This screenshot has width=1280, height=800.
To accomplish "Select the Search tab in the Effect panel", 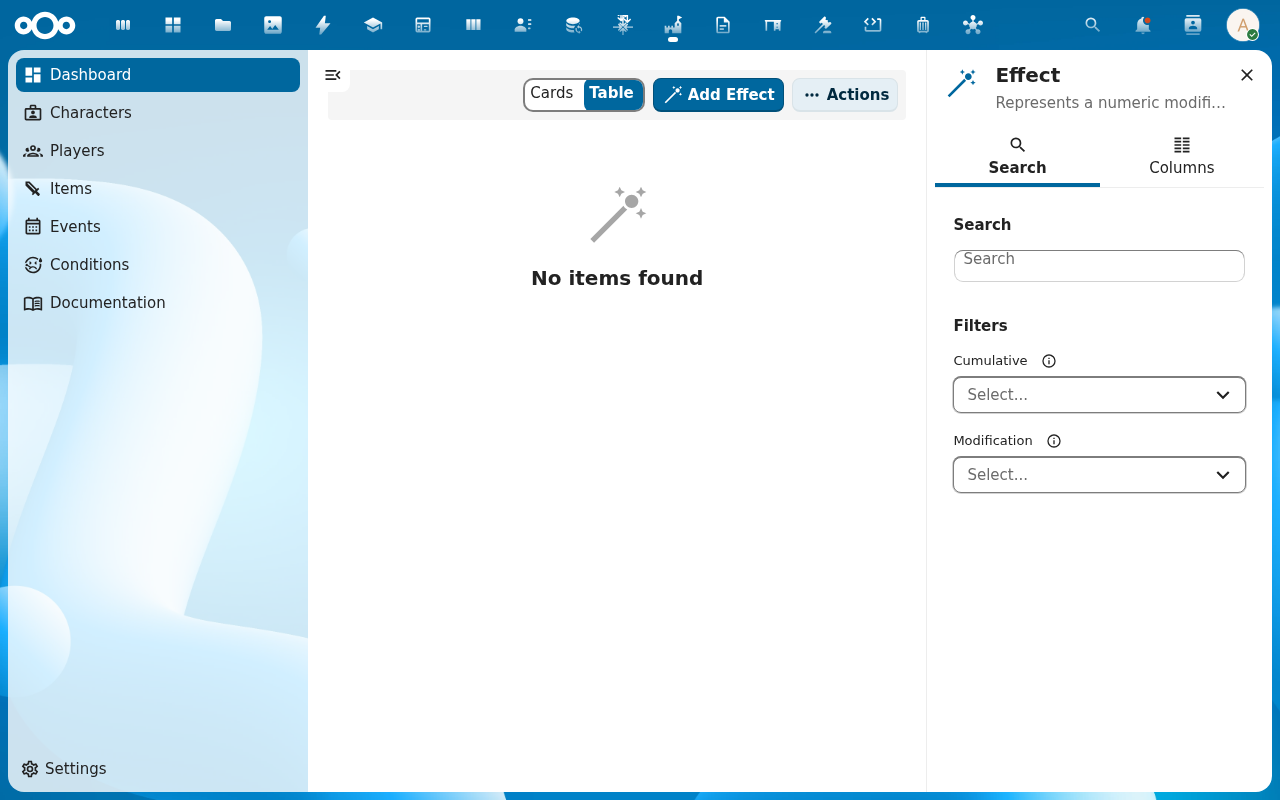I will (1017, 157).
